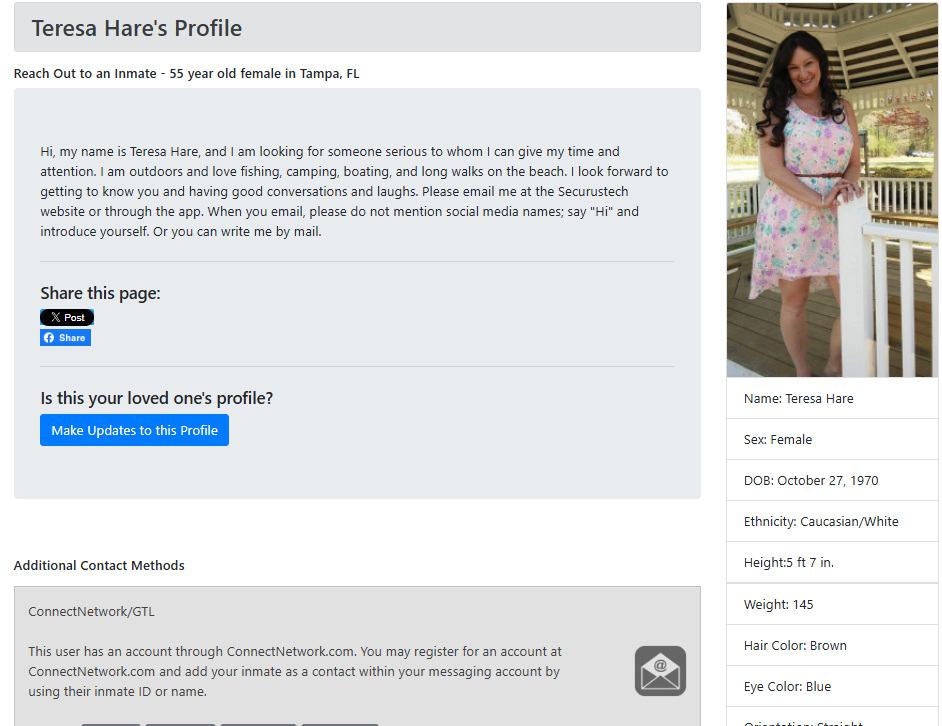Open the profile photo of Teresa Hare
Image resolution: width=942 pixels, height=726 pixels.
pyautogui.click(x=832, y=190)
